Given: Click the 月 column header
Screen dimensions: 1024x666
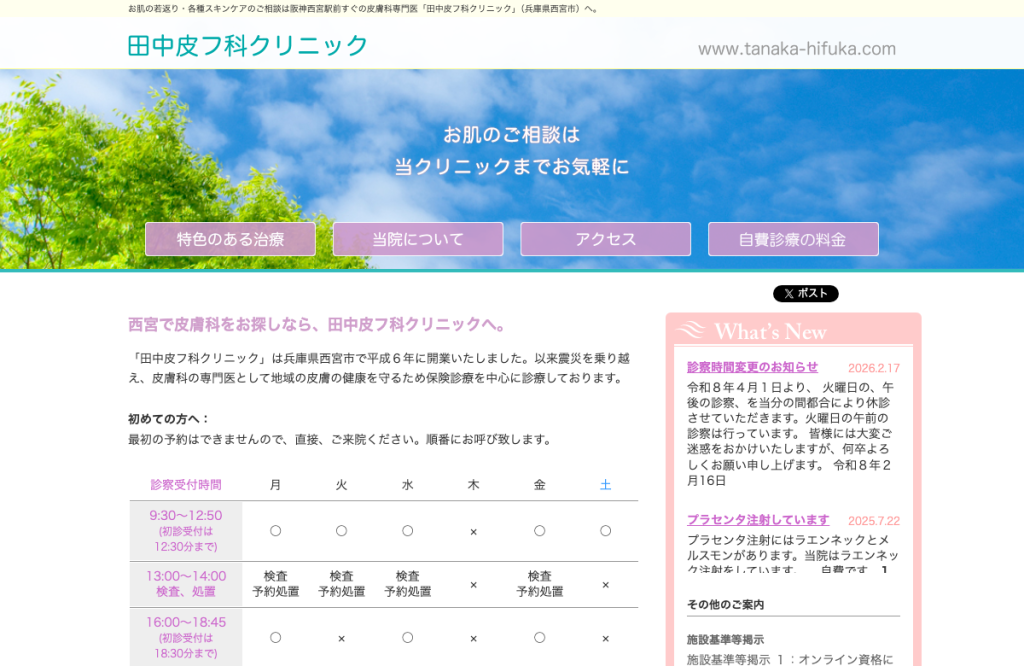Looking at the screenshot, I should [276, 484].
